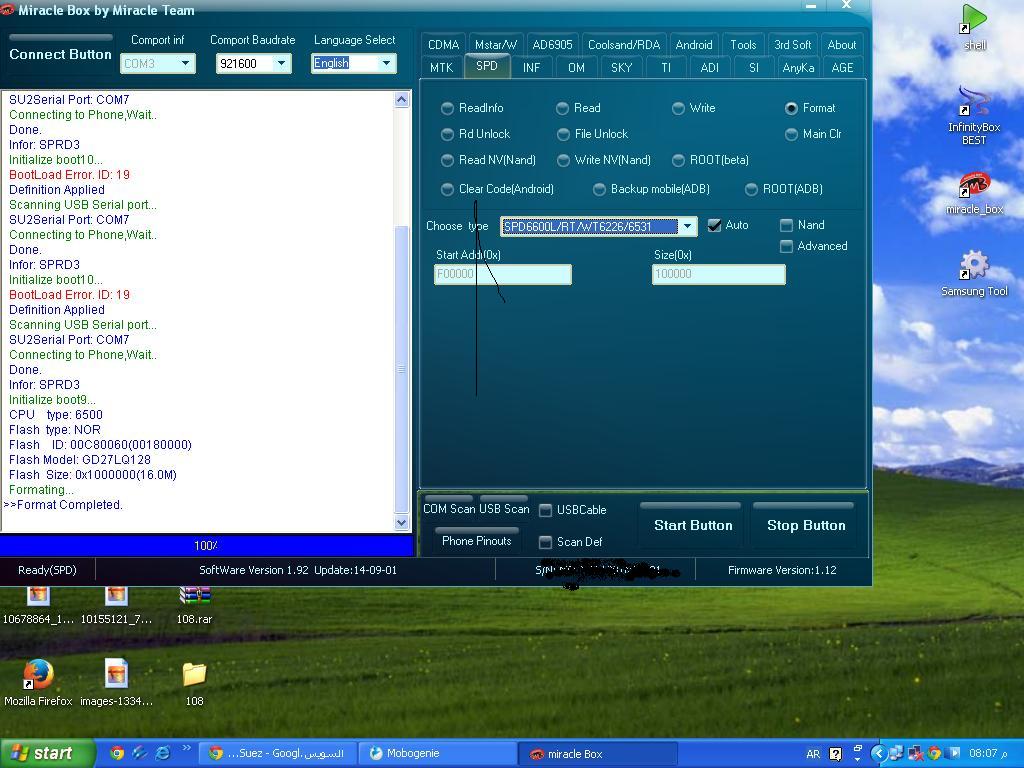
Task: Expand hidden tray icons arrow
Action: (878, 754)
